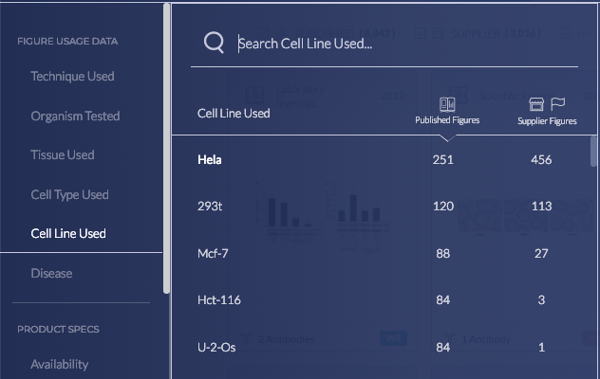Click 293t published count 120
This screenshot has width=600, height=379.
[443, 206]
